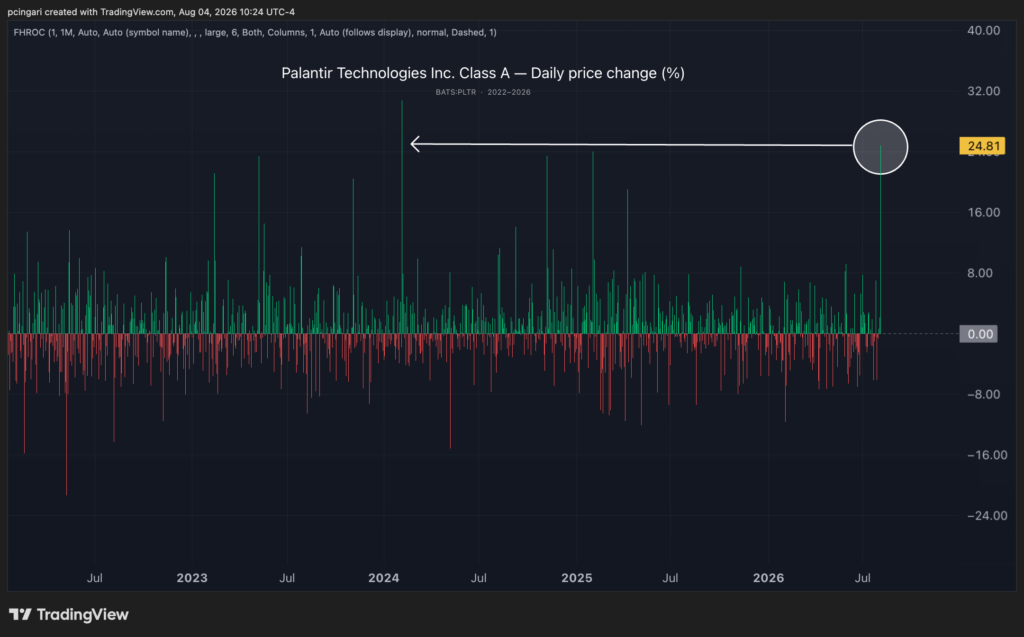
Task: Click the −8.00 price axis label
Action: pyautogui.click(x=984, y=395)
